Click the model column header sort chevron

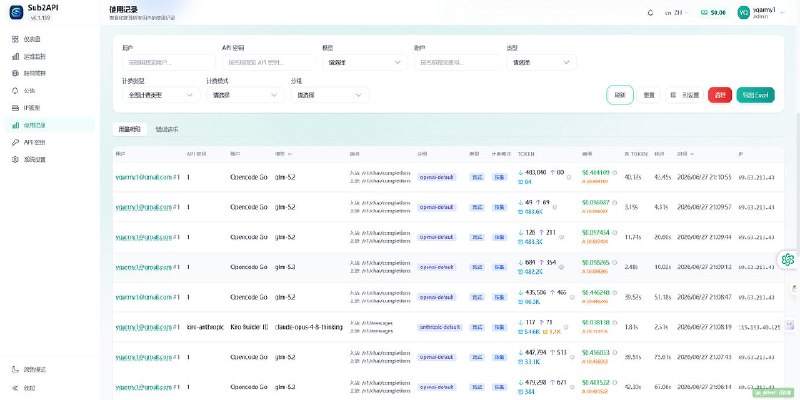tap(290, 154)
